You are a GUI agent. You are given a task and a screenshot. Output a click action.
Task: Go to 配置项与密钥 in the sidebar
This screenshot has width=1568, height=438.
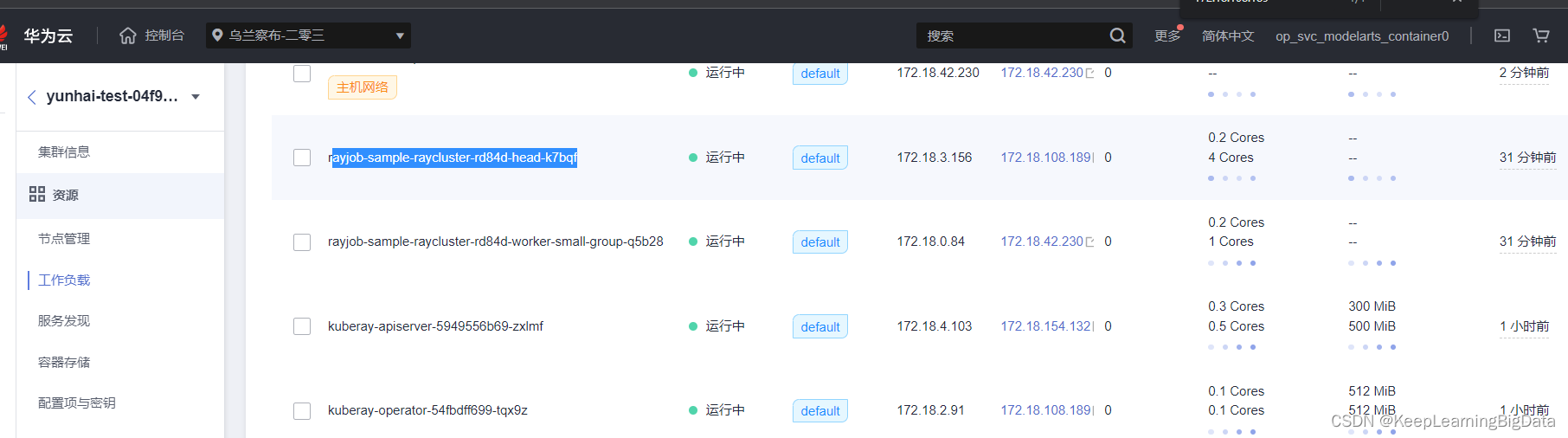[x=77, y=403]
